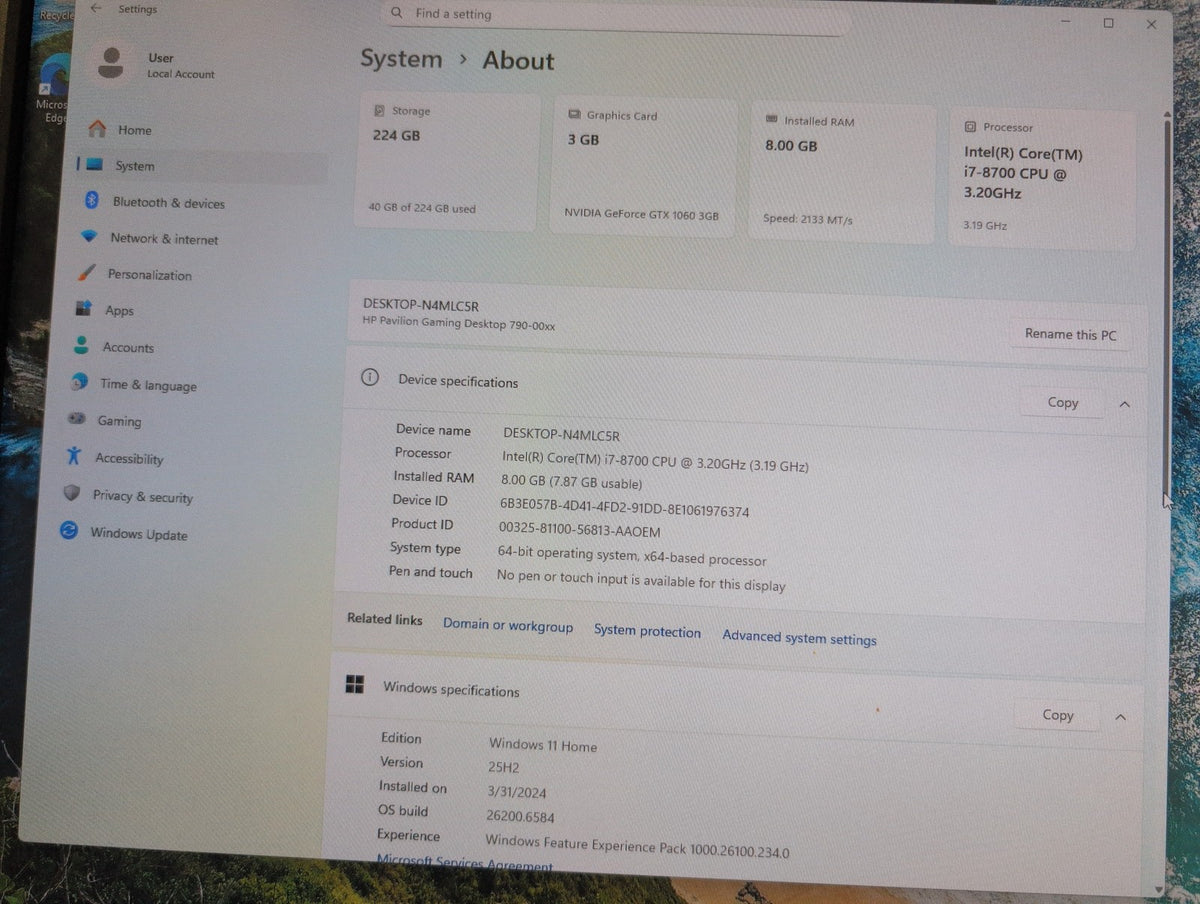Click the Privacy & security shield icon
1200x904 pixels.
point(71,494)
